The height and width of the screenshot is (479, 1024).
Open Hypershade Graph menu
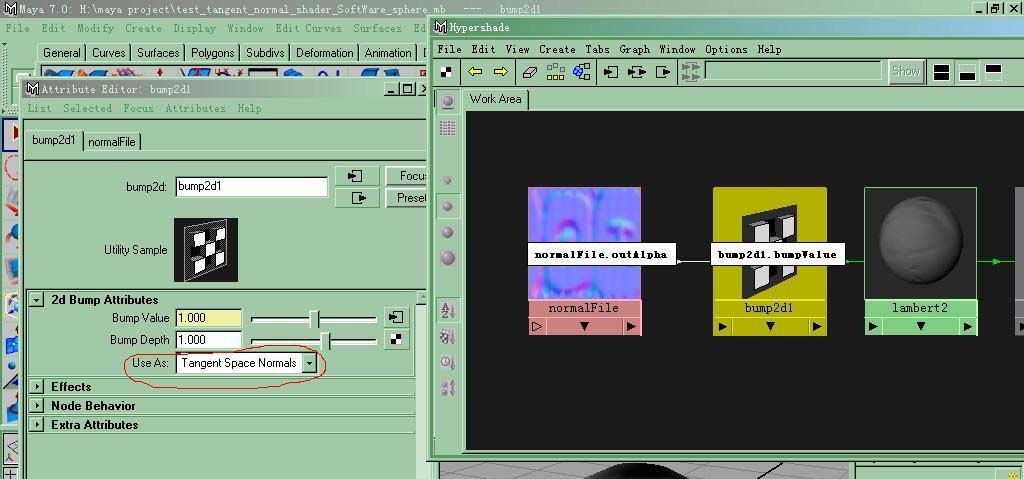[634, 50]
